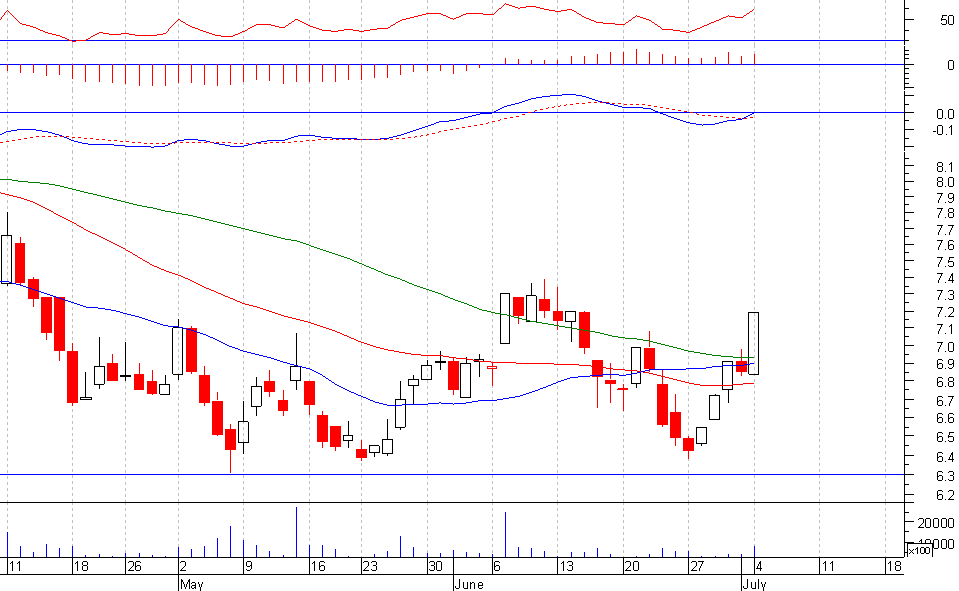
Task: Click the 0.0 MACD zero-line label
Action: coord(945,114)
